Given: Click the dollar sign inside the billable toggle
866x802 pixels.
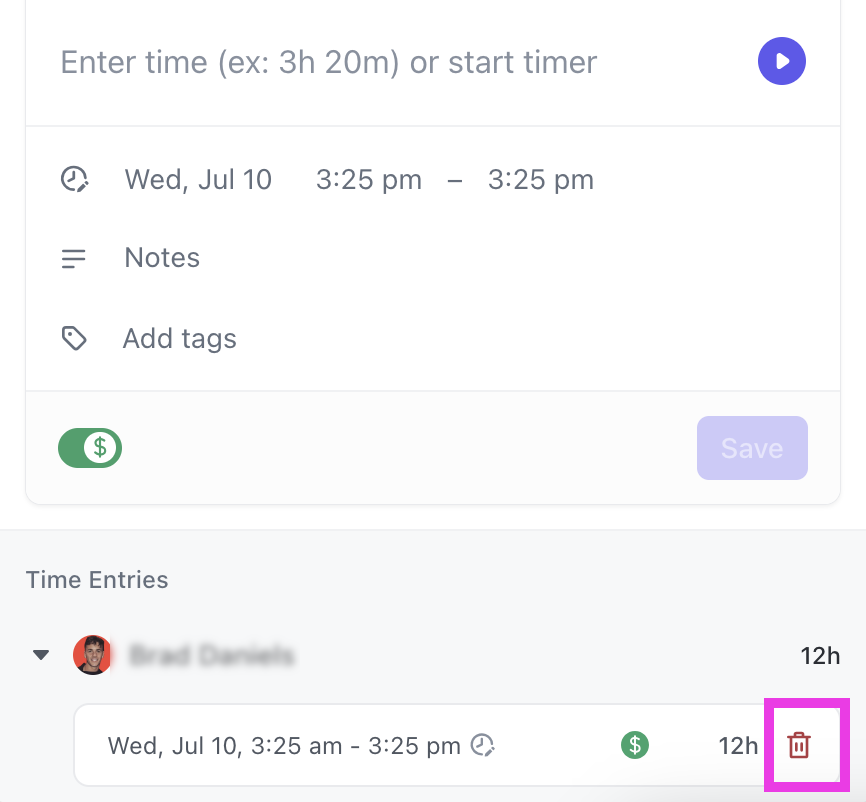Looking at the screenshot, I should tap(100, 448).
